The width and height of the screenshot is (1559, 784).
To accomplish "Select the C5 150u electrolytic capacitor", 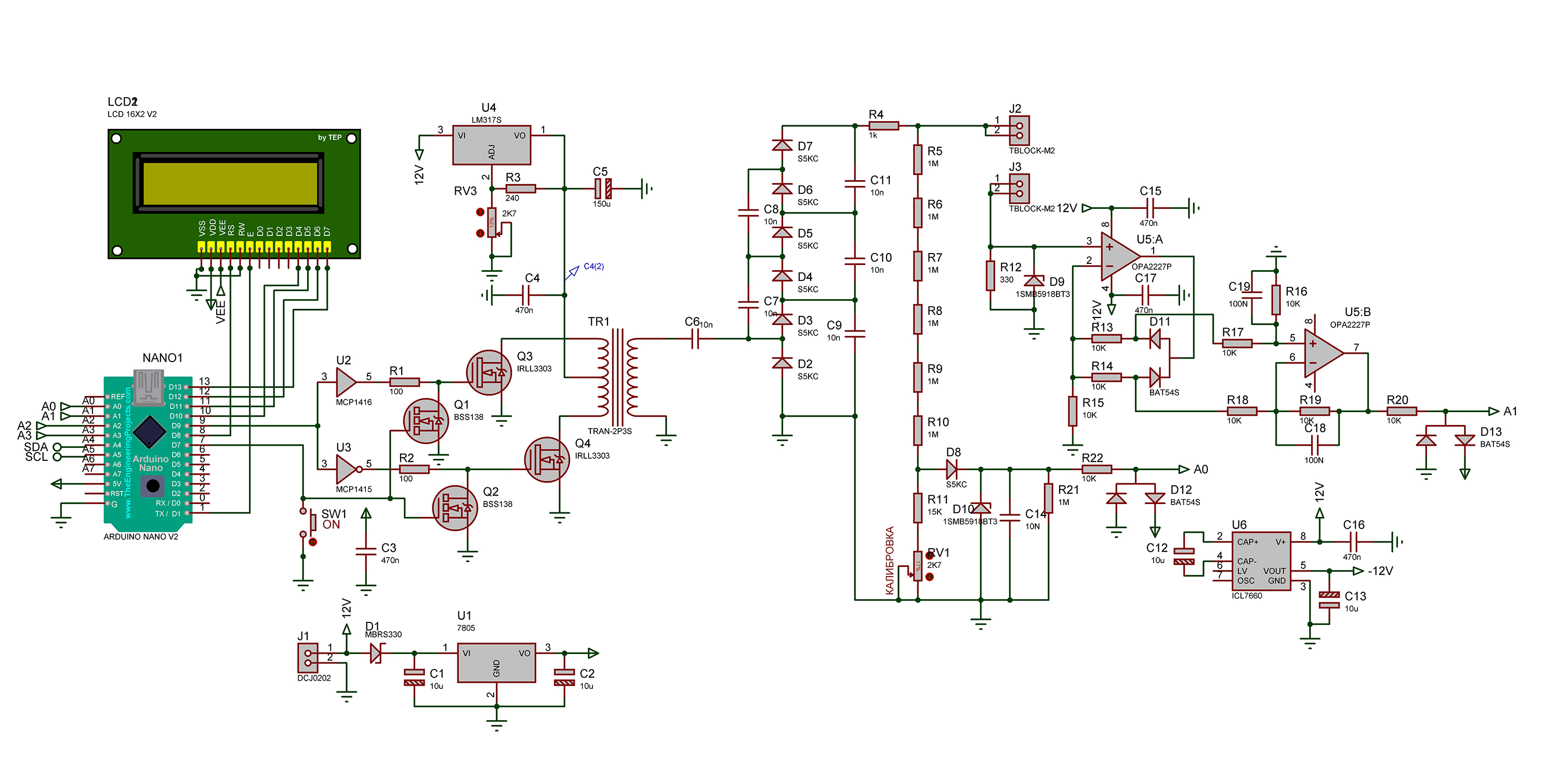I will pos(603,189).
